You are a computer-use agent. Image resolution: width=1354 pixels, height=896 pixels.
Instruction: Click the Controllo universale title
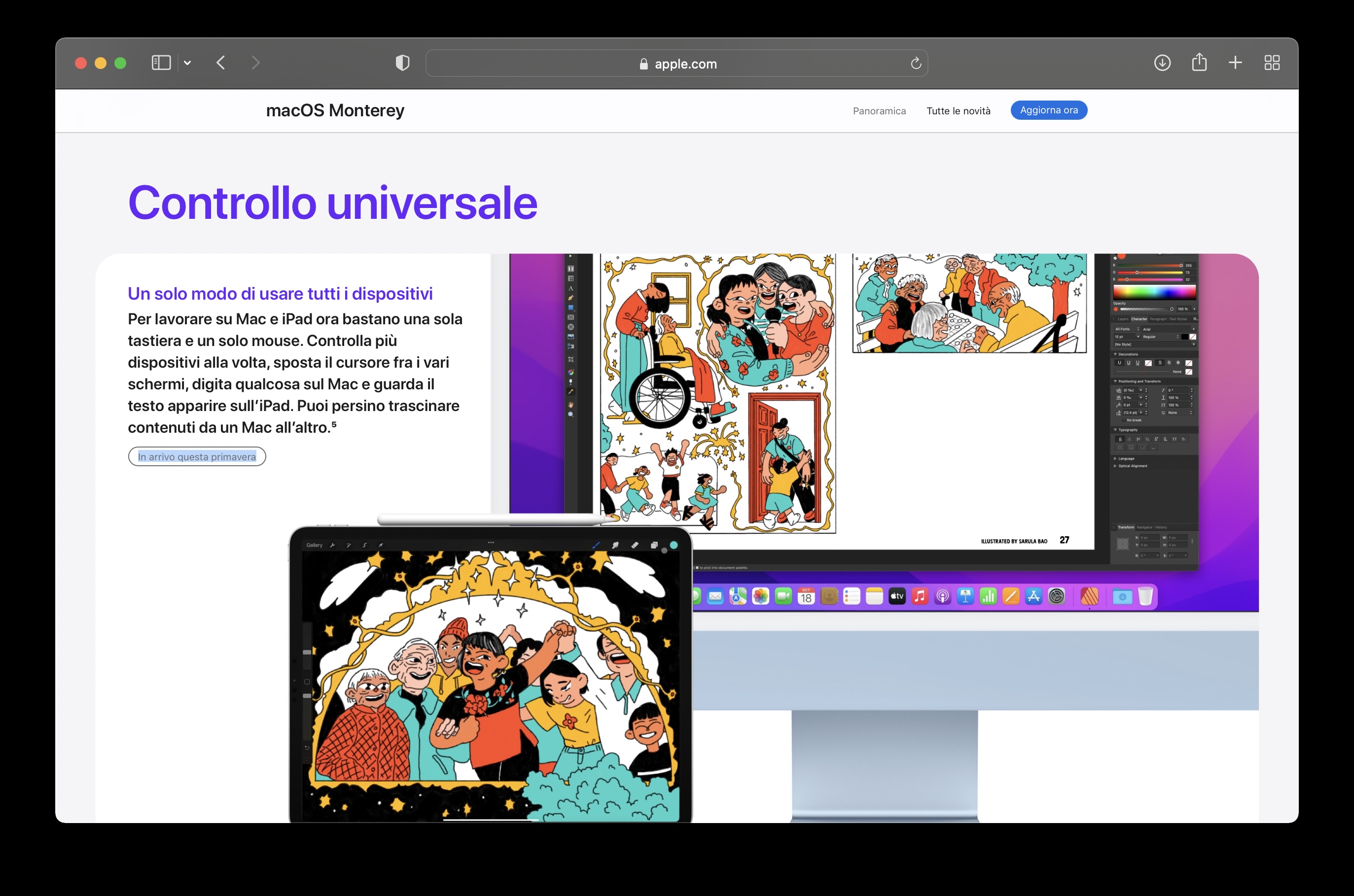pyautogui.click(x=333, y=202)
